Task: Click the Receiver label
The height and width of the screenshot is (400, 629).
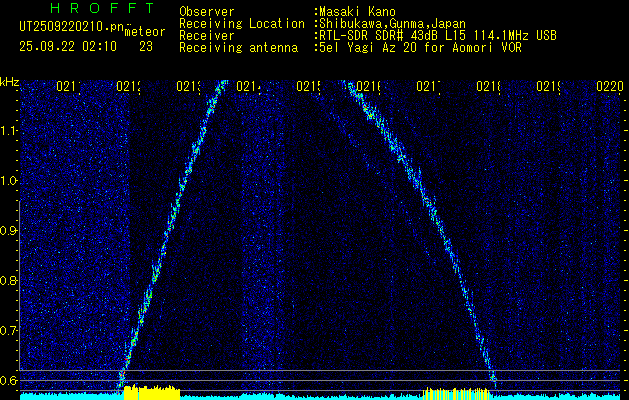Action: click(207, 36)
